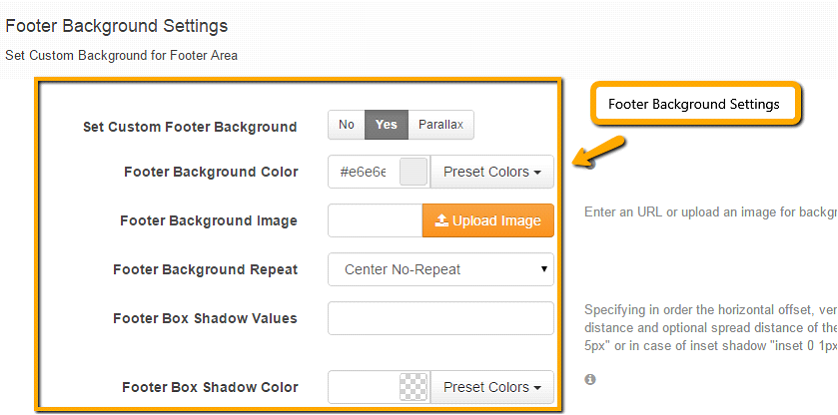Screen dimensions: 838x415
Task: Click the Upload Image button
Action: [x=488, y=221]
